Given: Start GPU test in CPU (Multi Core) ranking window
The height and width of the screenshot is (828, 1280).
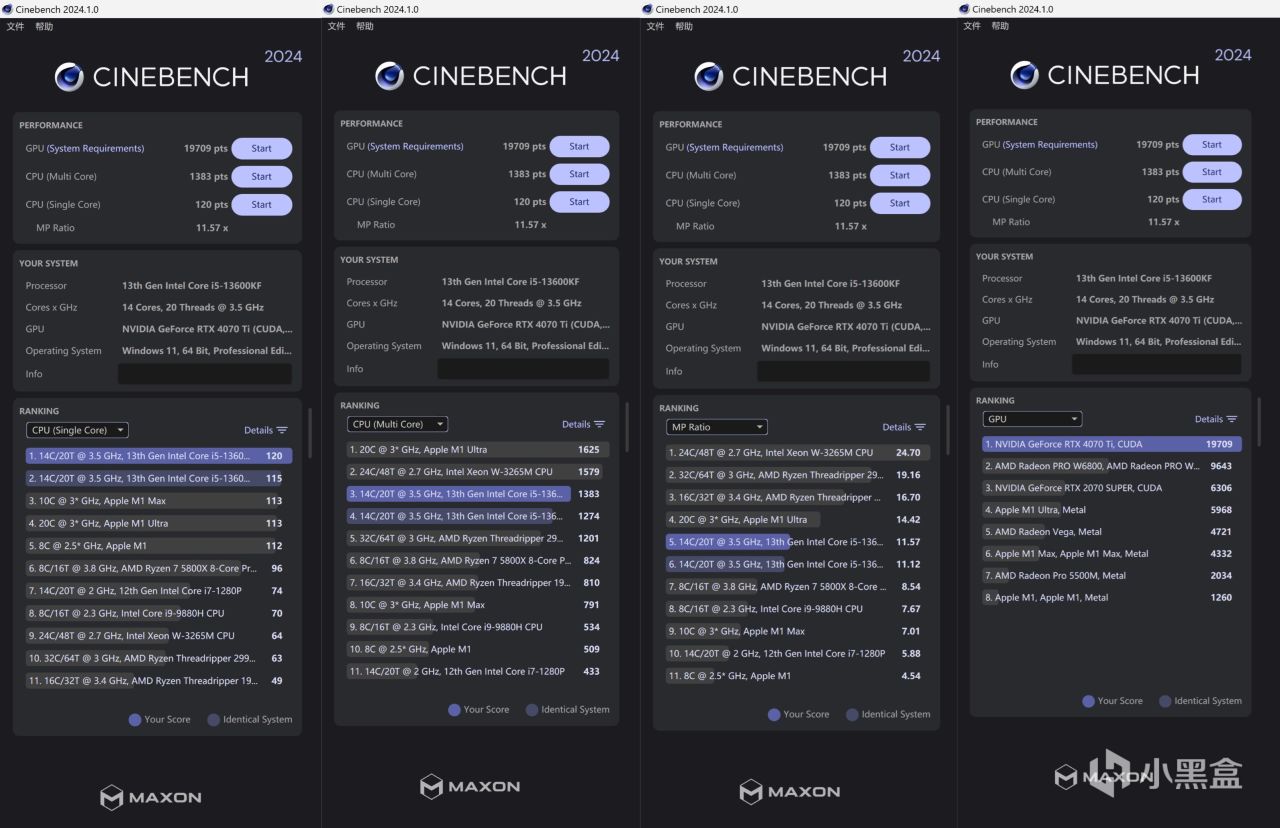Looking at the screenshot, I should [579, 146].
